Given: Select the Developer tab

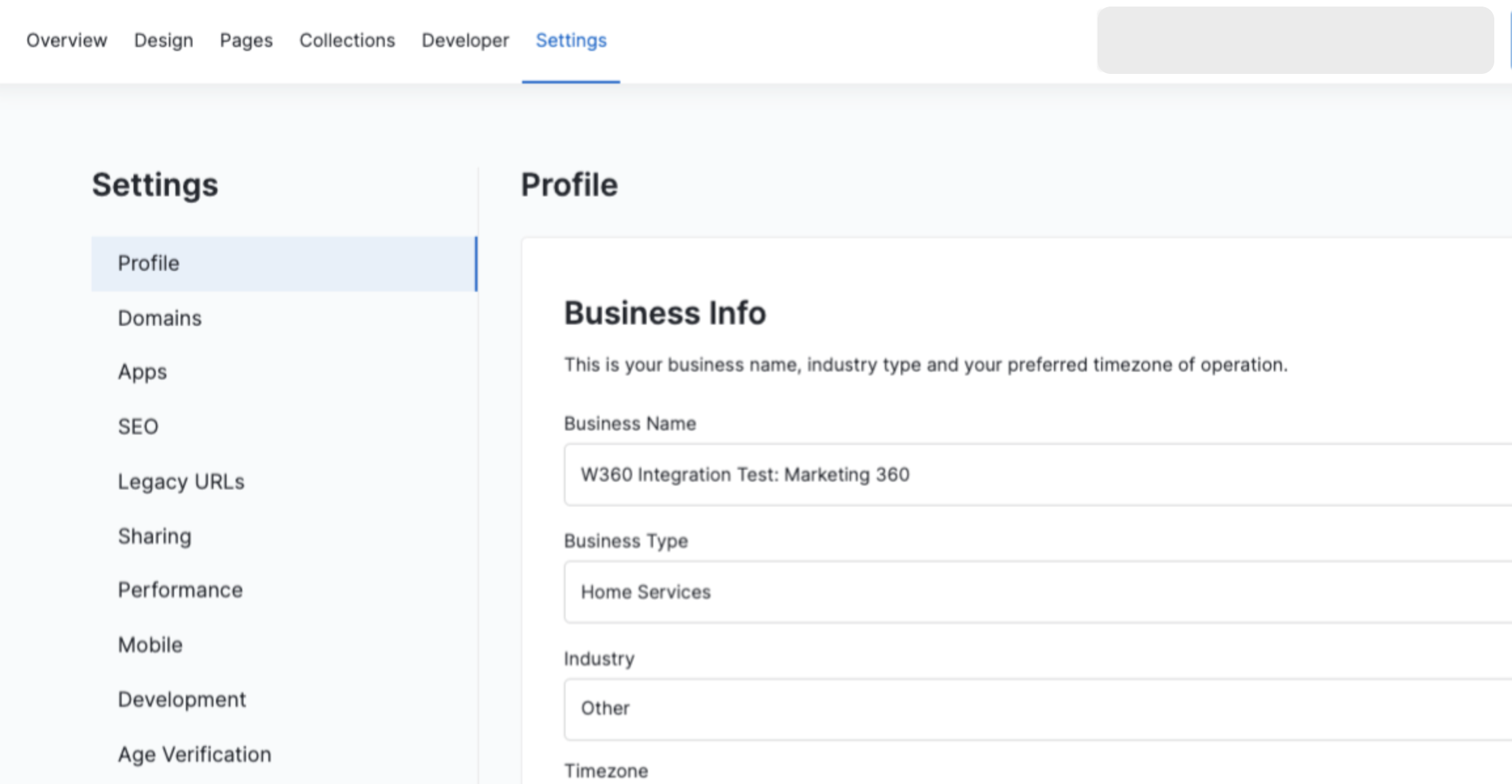Looking at the screenshot, I should (x=465, y=41).
